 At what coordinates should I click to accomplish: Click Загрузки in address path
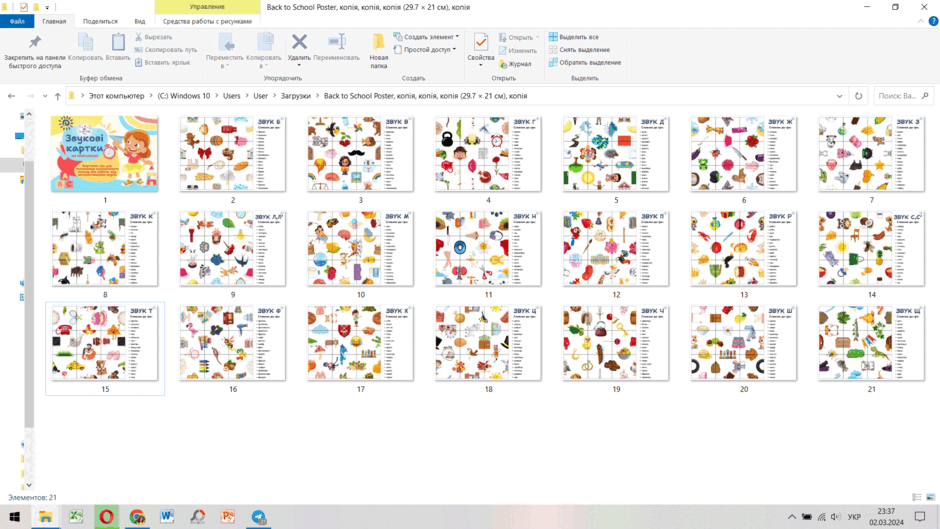point(296,96)
